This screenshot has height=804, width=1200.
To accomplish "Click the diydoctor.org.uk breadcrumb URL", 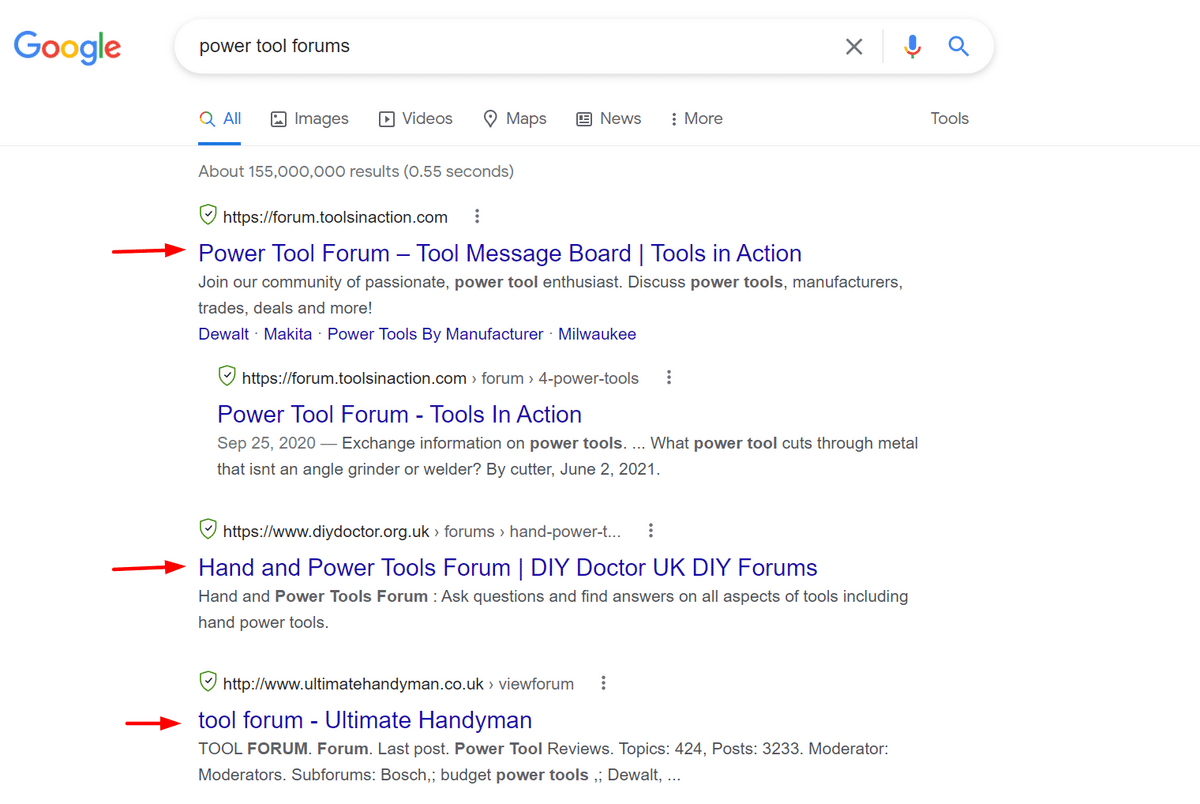I will click(422, 531).
